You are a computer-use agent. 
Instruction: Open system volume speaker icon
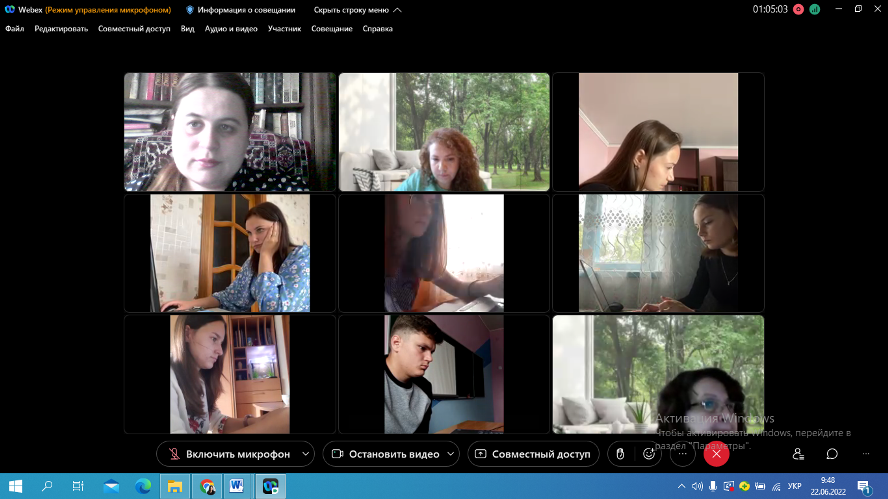pos(697,486)
